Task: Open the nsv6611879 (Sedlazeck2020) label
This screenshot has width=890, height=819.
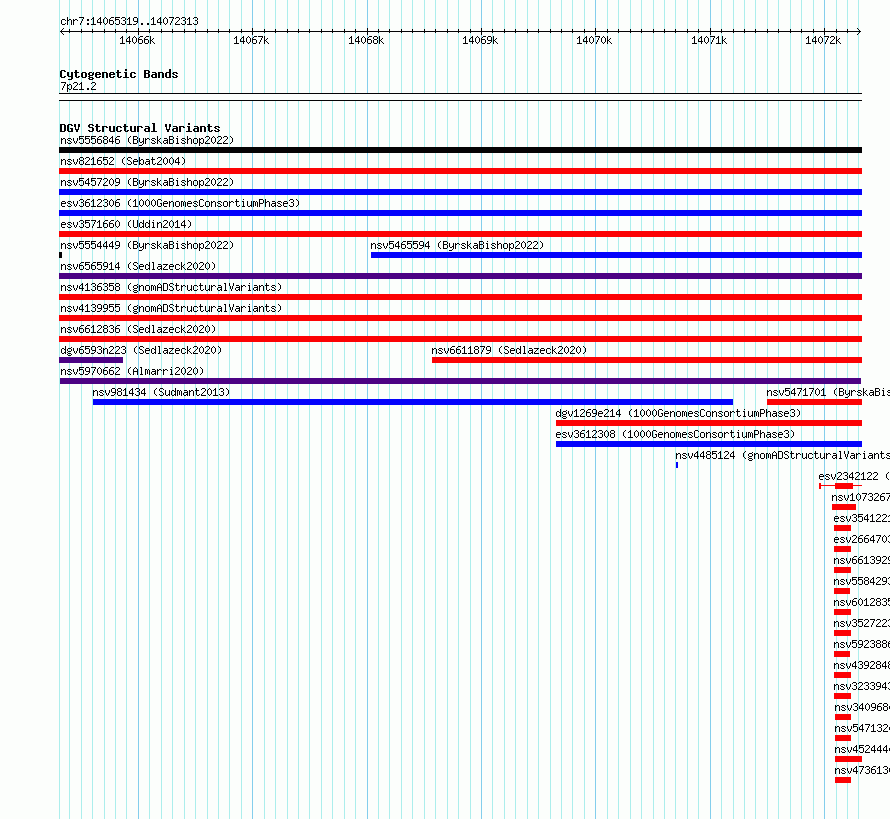Action: 509,350
